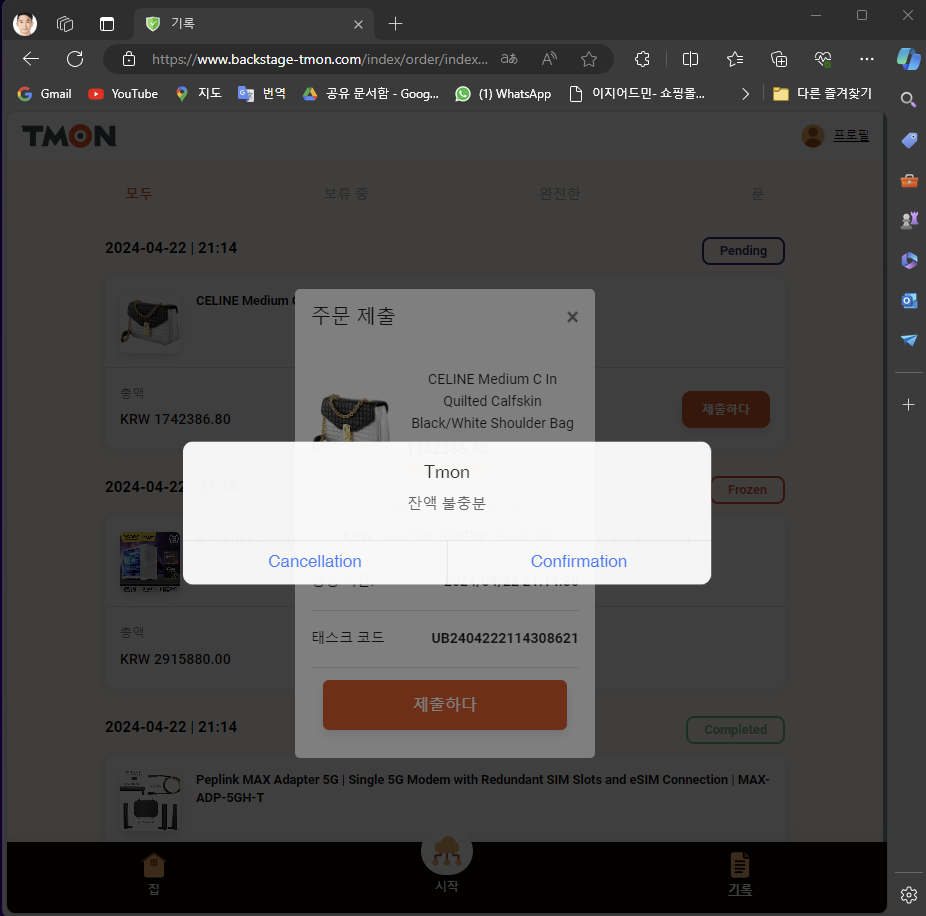926x916 pixels.
Task: Open the 보류 중 tab
Action: (346, 193)
